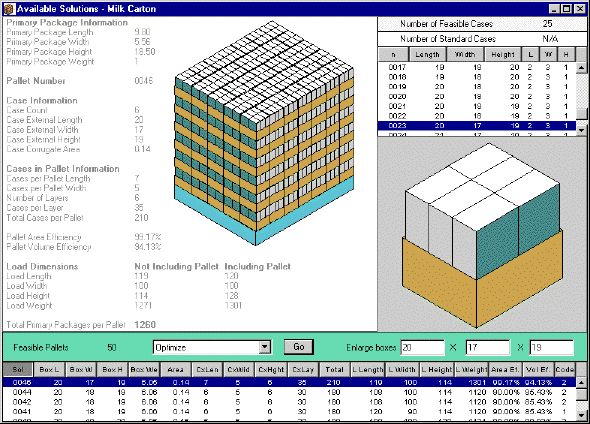This screenshot has width=590, height=424.
Task: Click the Vol Ef. column header
Action: click(x=538, y=369)
